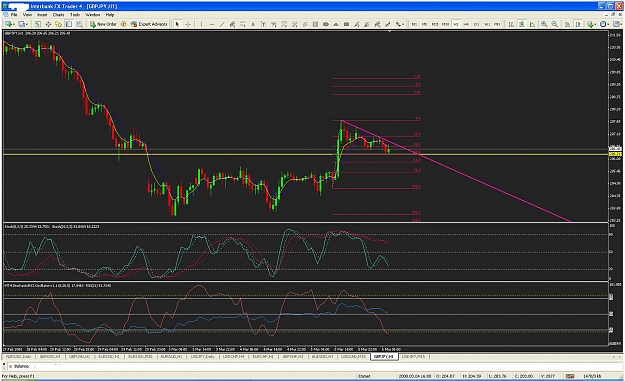Screen dimensions: 625x381
Task: Toggle the Data Window icon
Action: (x=48, y=24)
